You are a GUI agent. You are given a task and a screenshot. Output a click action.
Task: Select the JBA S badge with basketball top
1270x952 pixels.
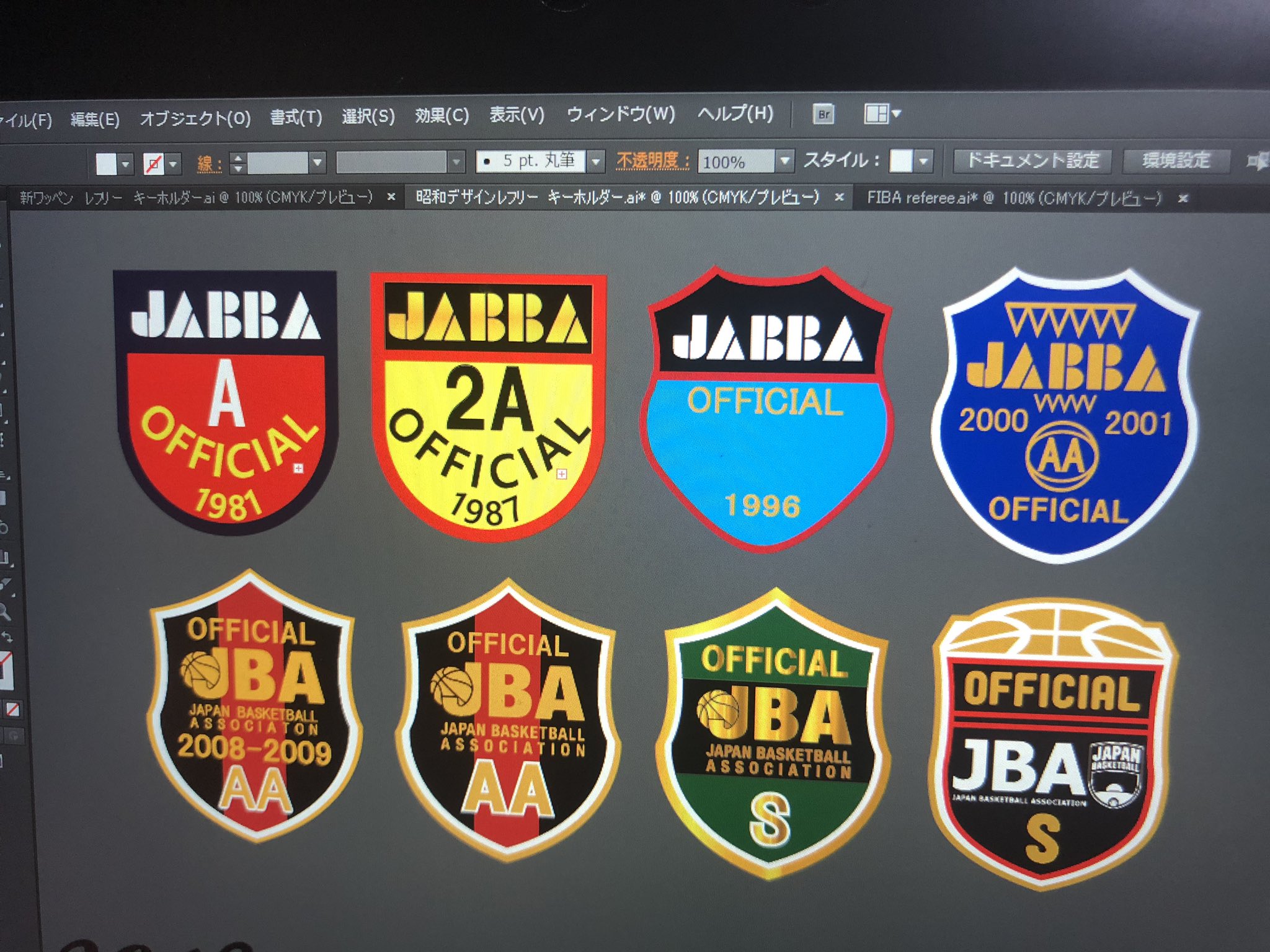click(1053, 744)
